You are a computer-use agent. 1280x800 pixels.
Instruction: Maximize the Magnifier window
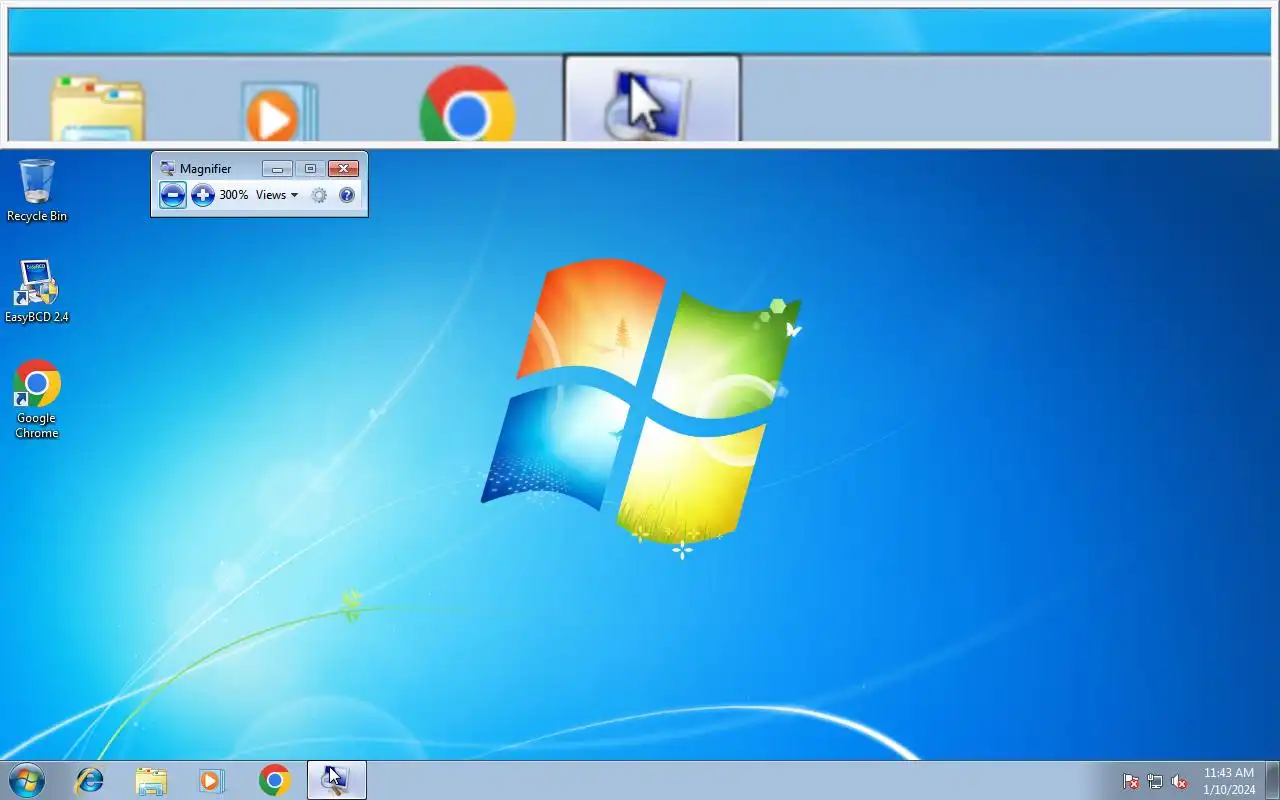310,169
